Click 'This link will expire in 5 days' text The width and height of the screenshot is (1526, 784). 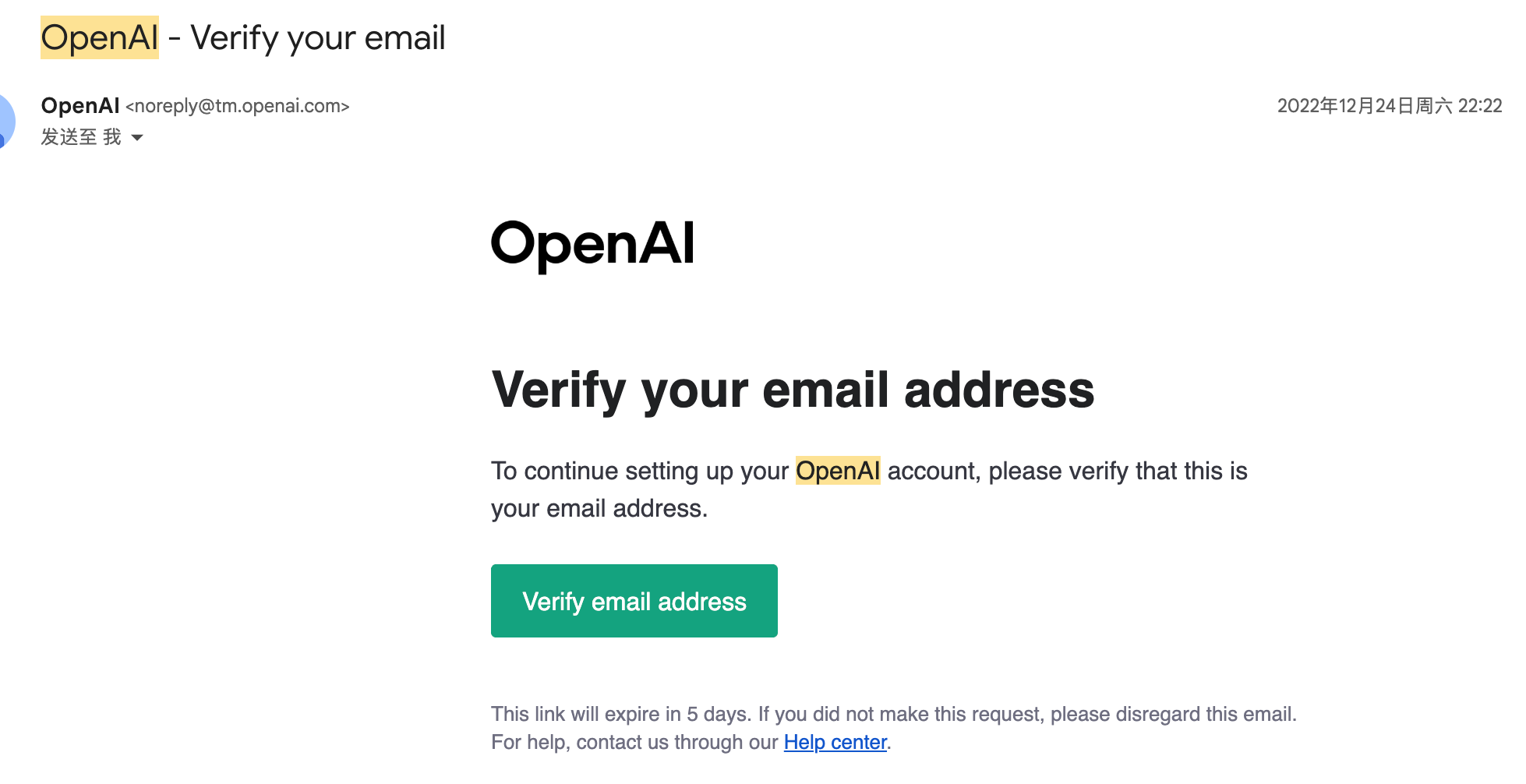point(620,714)
